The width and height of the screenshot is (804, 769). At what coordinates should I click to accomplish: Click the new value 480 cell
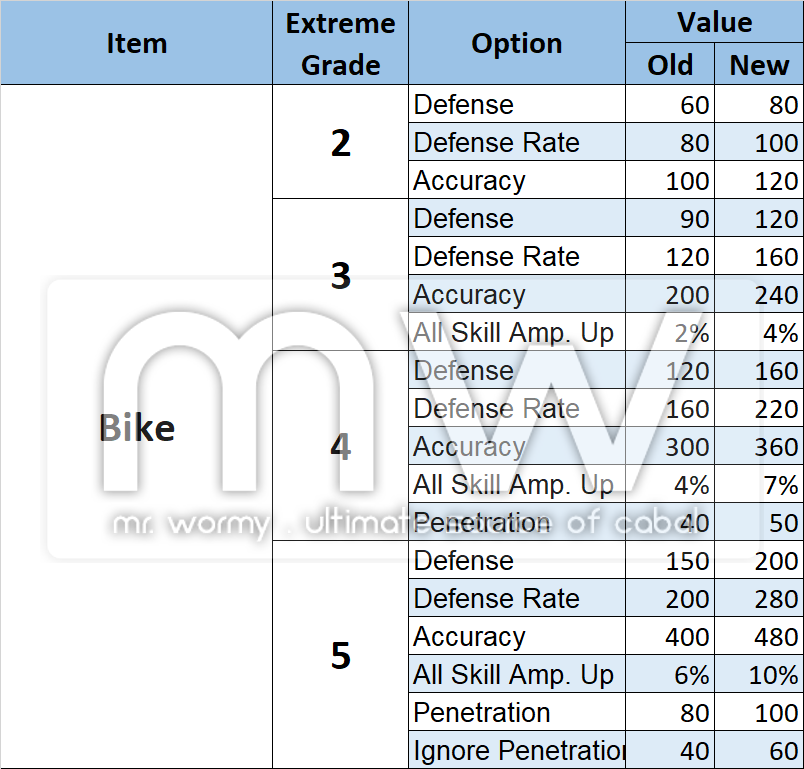[759, 637]
